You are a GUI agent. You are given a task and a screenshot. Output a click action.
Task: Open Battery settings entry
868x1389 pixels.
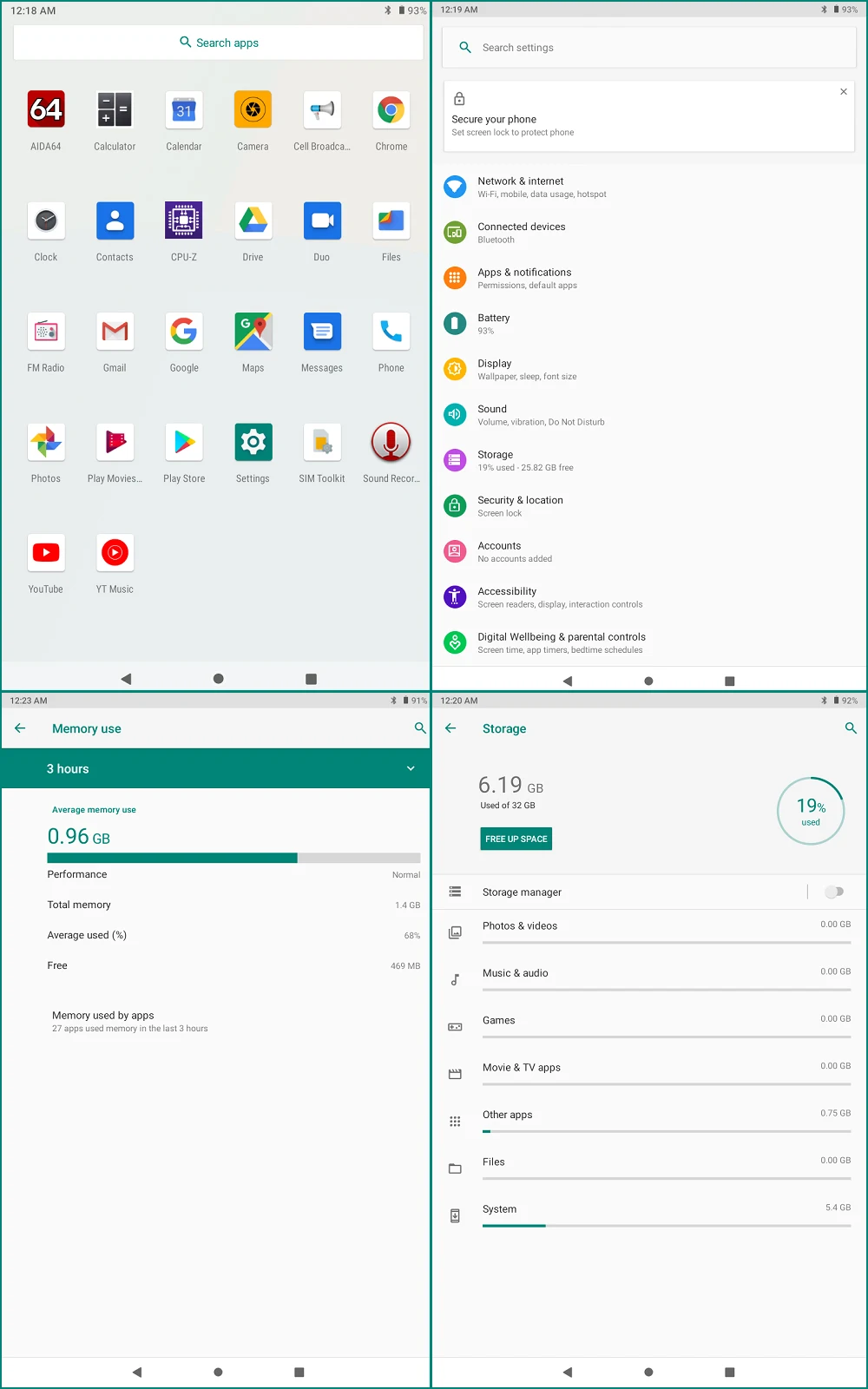[x=649, y=324]
